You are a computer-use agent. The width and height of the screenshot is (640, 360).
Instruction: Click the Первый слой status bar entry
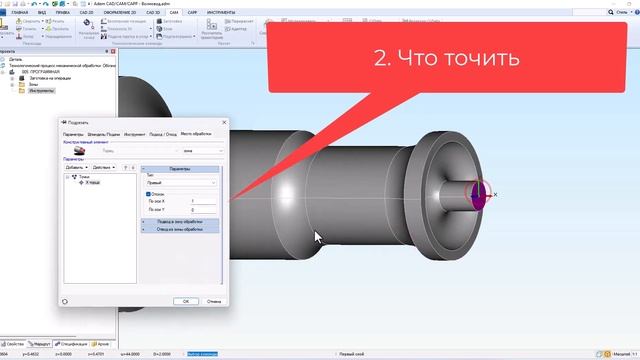[351, 354]
